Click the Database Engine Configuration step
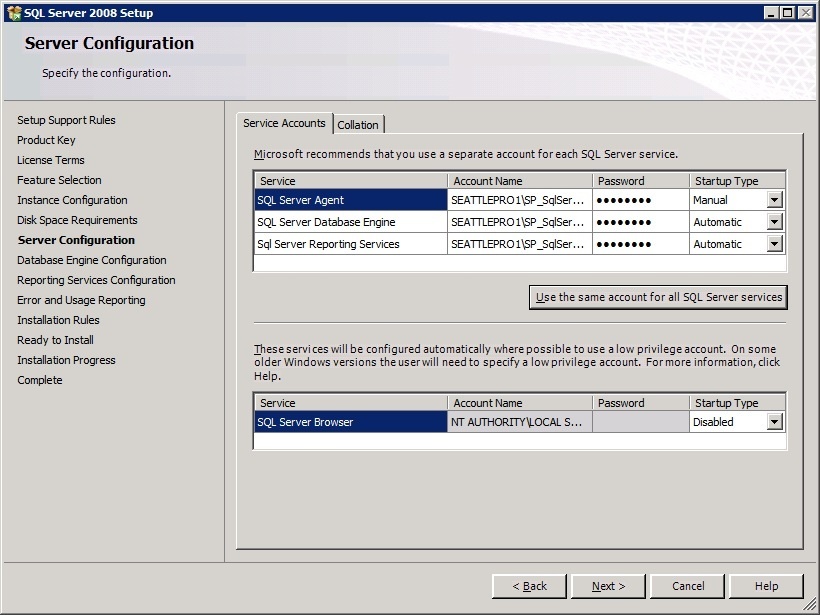 92,260
